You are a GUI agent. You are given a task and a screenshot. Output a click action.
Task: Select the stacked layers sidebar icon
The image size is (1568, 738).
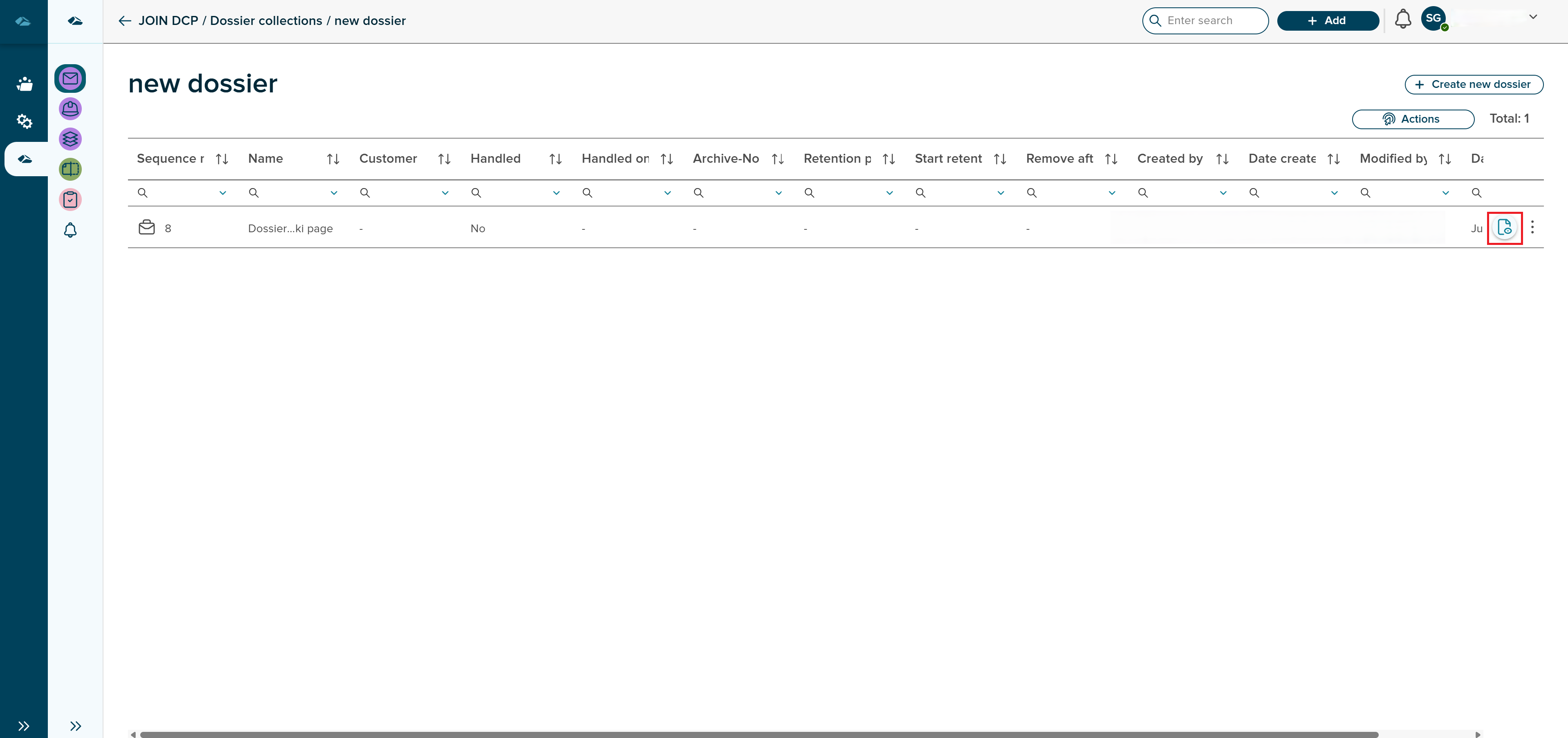(x=70, y=139)
